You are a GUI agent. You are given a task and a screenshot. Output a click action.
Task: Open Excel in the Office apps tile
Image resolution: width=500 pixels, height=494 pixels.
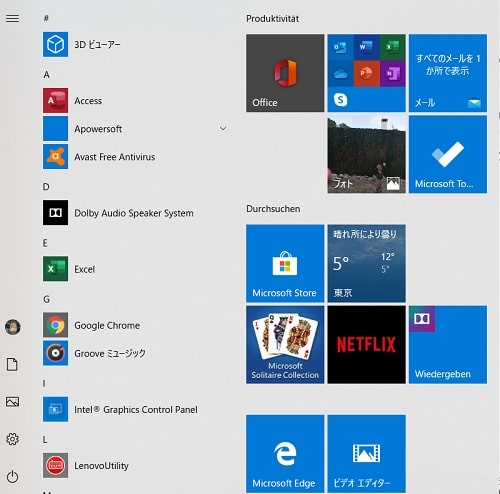(392, 47)
